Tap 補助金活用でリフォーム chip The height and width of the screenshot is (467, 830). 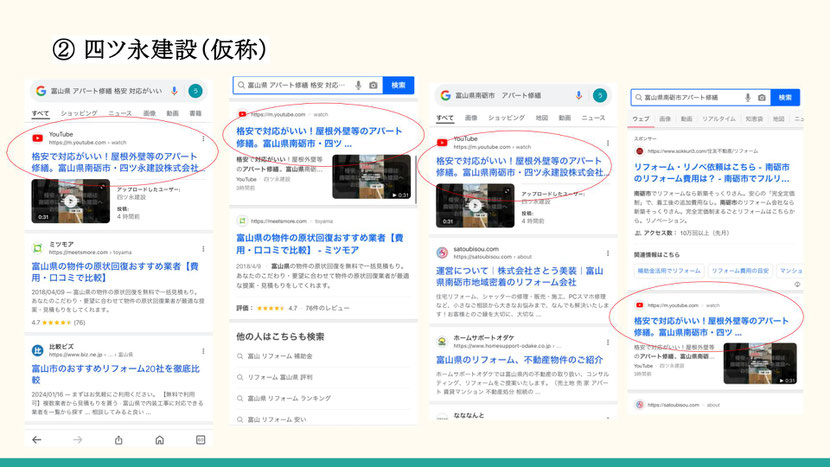[x=669, y=271]
